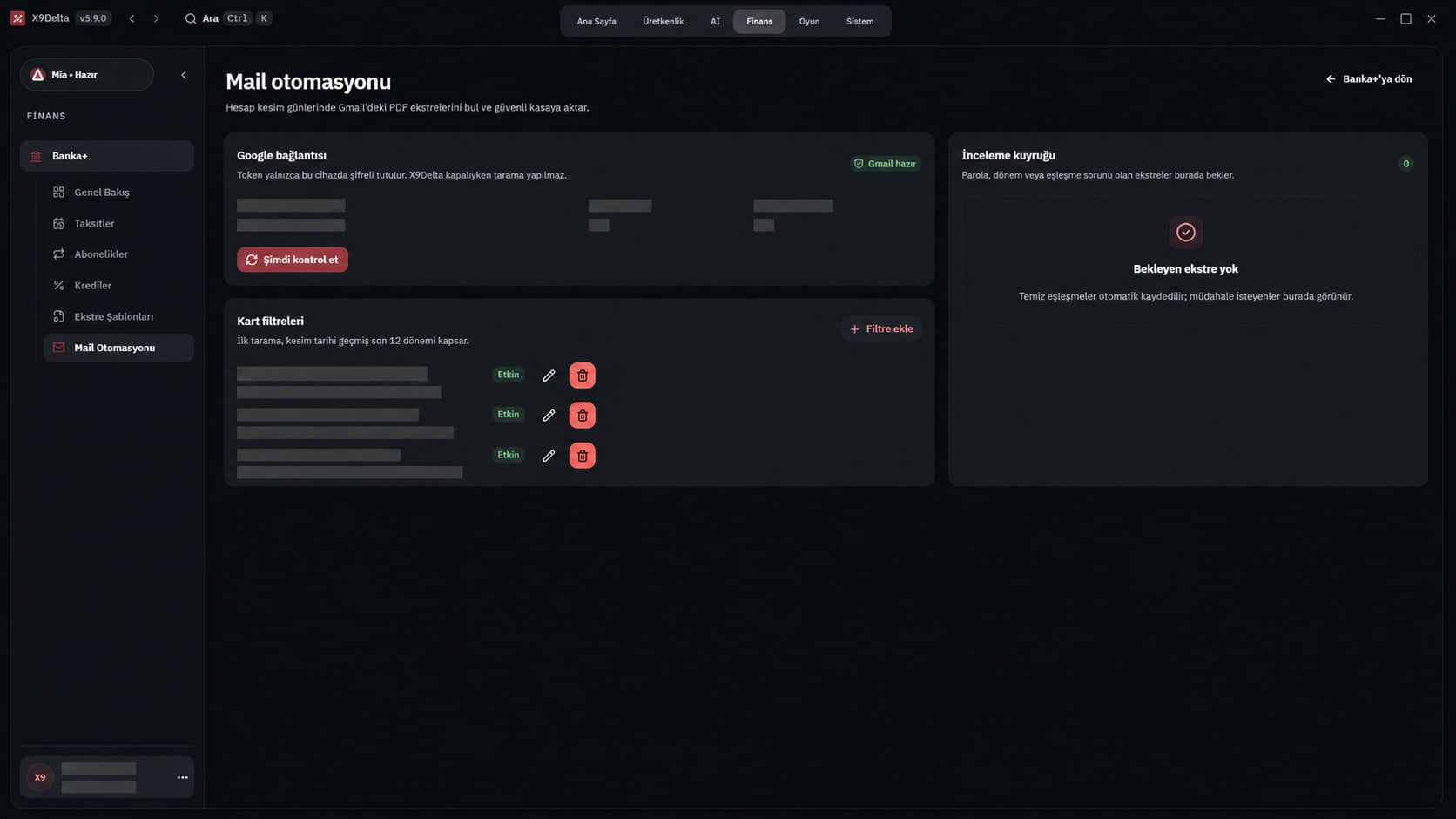Viewport: 1456px width, 819px height.
Task: Open Taksitler in the sidebar
Action: (x=118, y=223)
